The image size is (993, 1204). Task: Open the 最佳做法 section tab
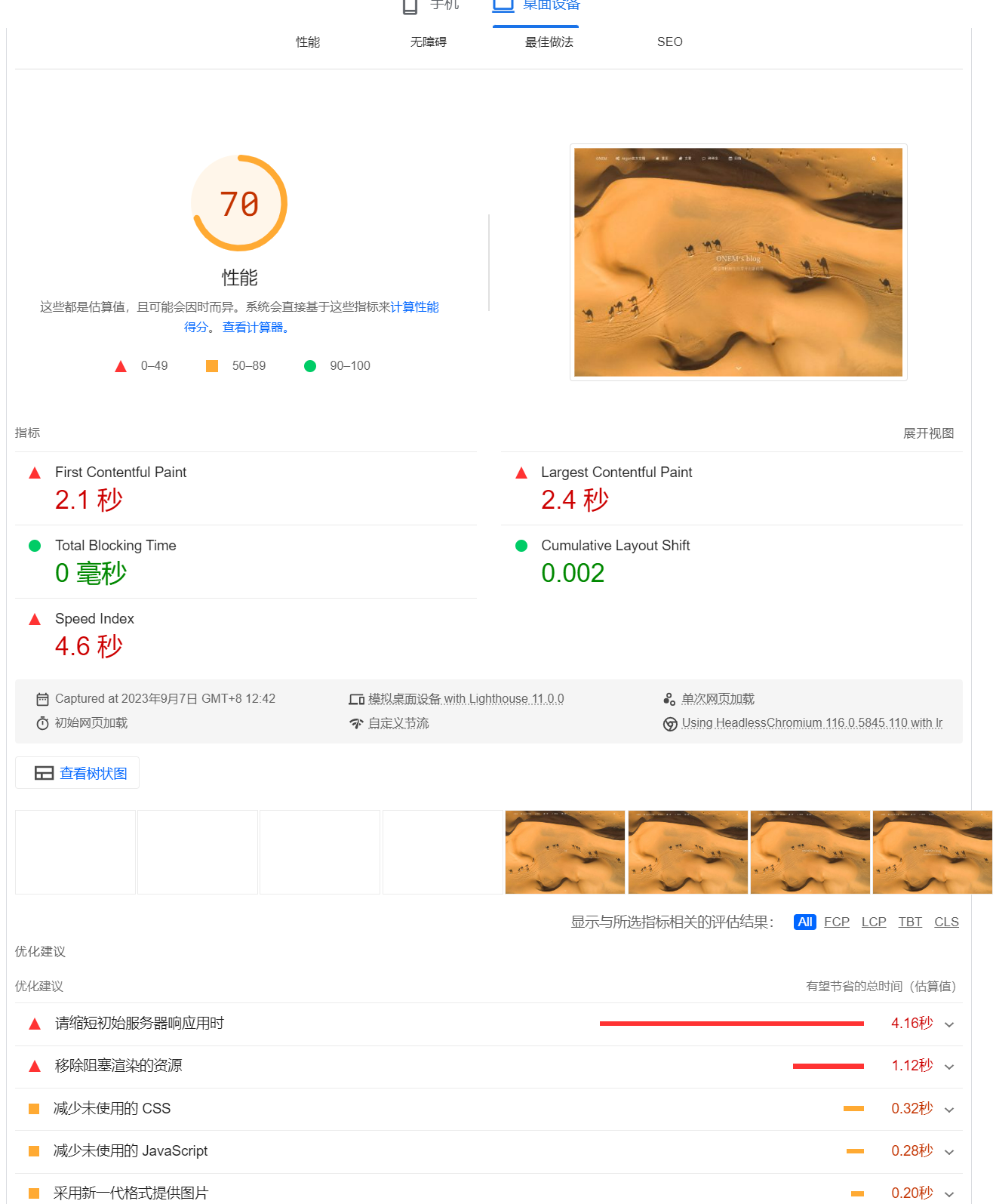point(549,42)
